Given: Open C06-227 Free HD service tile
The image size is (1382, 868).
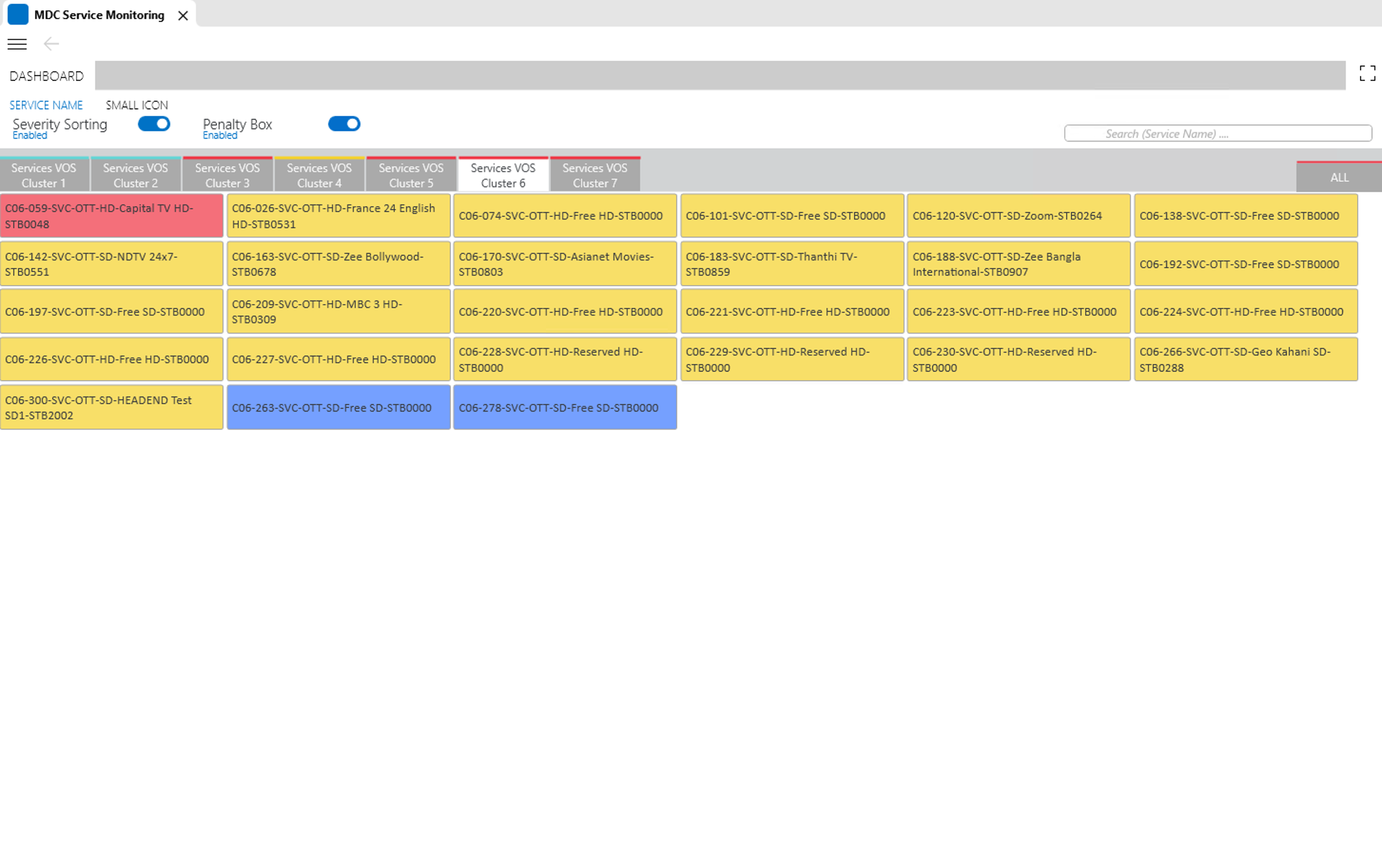Looking at the screenshot, I should coord(339,359).
